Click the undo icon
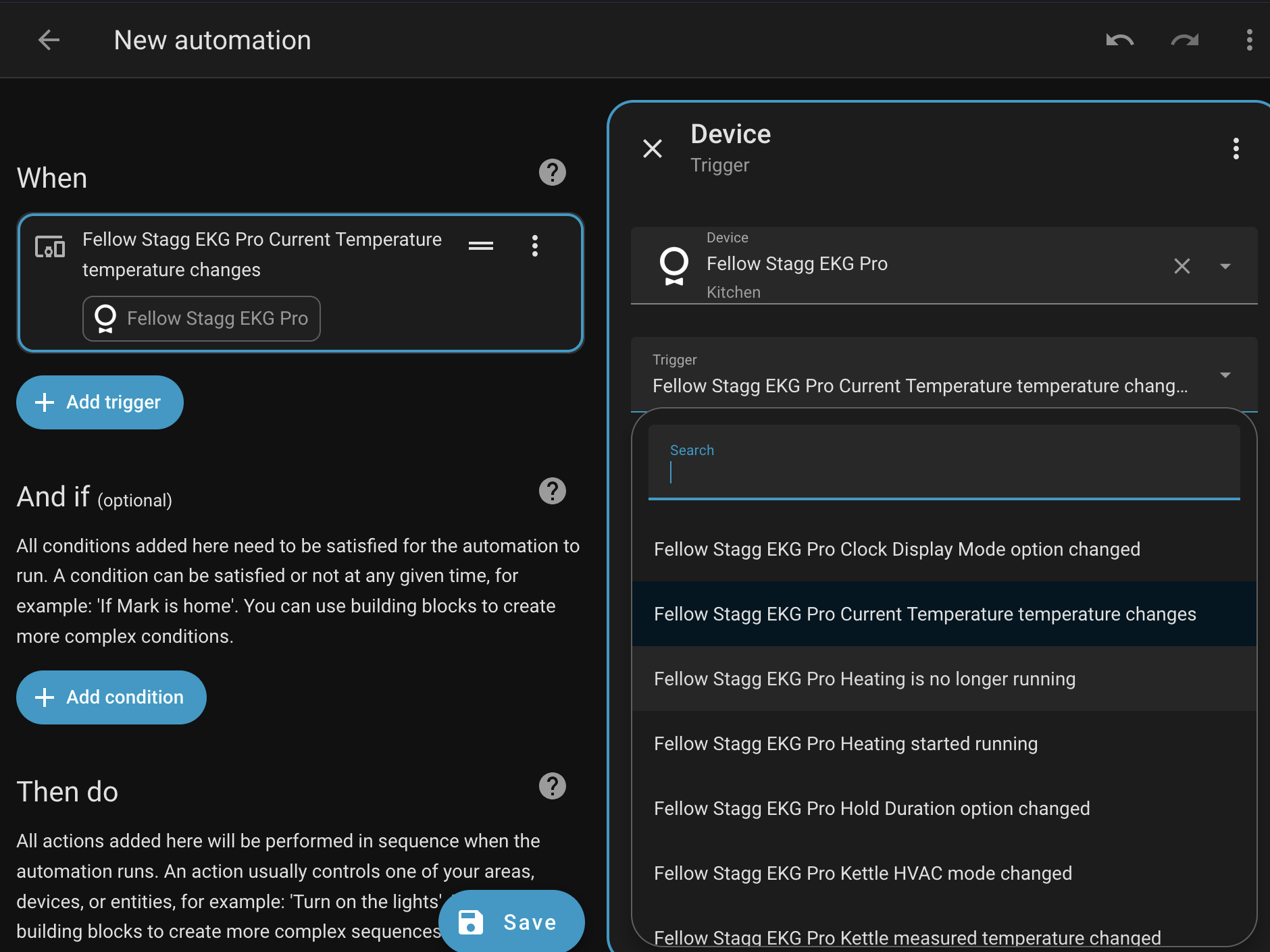Viewport: 1270px width, 952px height. (1119, 41)
